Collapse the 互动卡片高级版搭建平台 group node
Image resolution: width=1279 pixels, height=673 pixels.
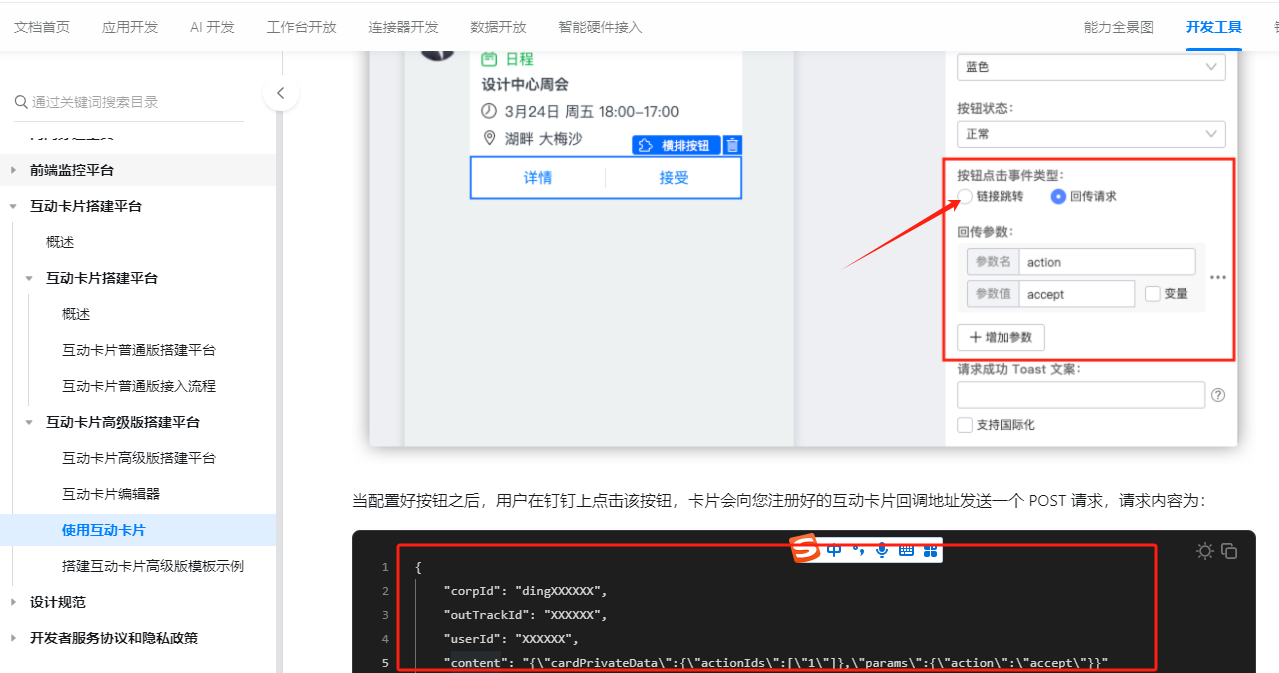(x=30, y=422)
